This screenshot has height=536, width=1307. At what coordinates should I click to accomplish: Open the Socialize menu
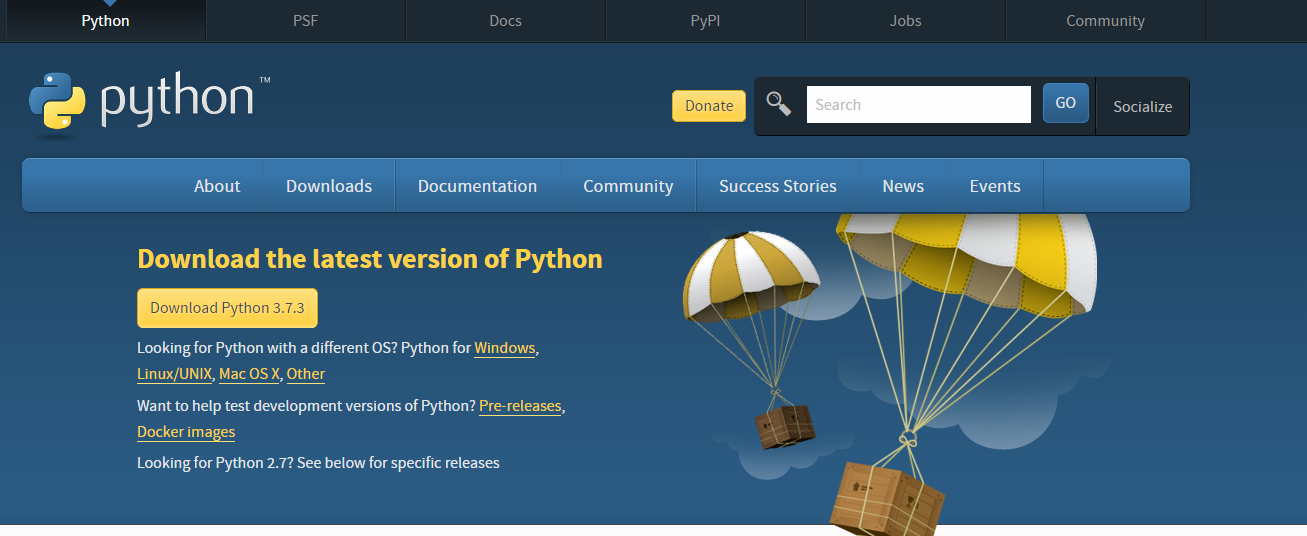point(1142,106)
